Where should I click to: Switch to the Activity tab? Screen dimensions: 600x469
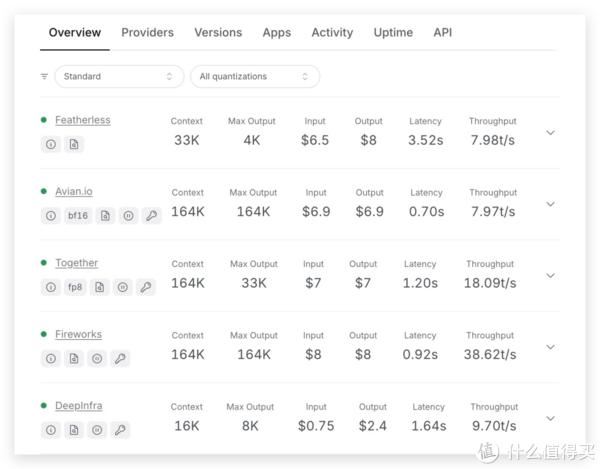click(332, 32)
